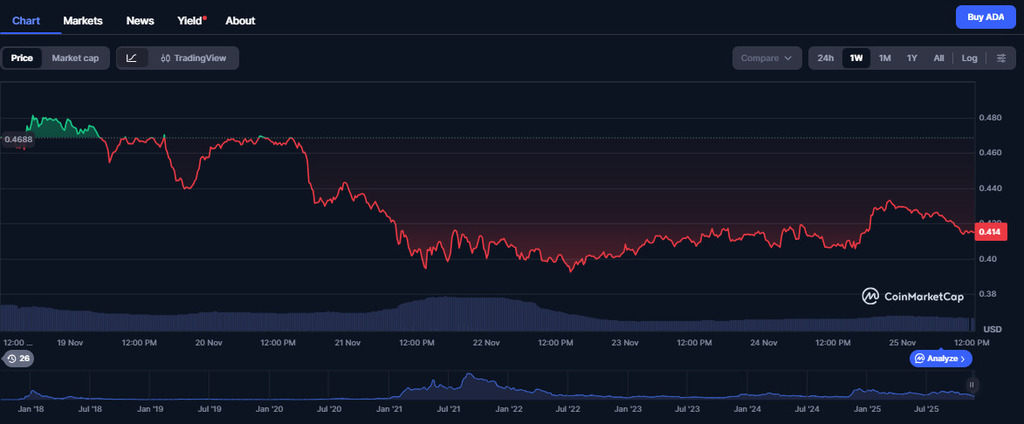Screen dimensions: 1024x424
Task: Click the current price 0.414 label
Action: [989, 232]
